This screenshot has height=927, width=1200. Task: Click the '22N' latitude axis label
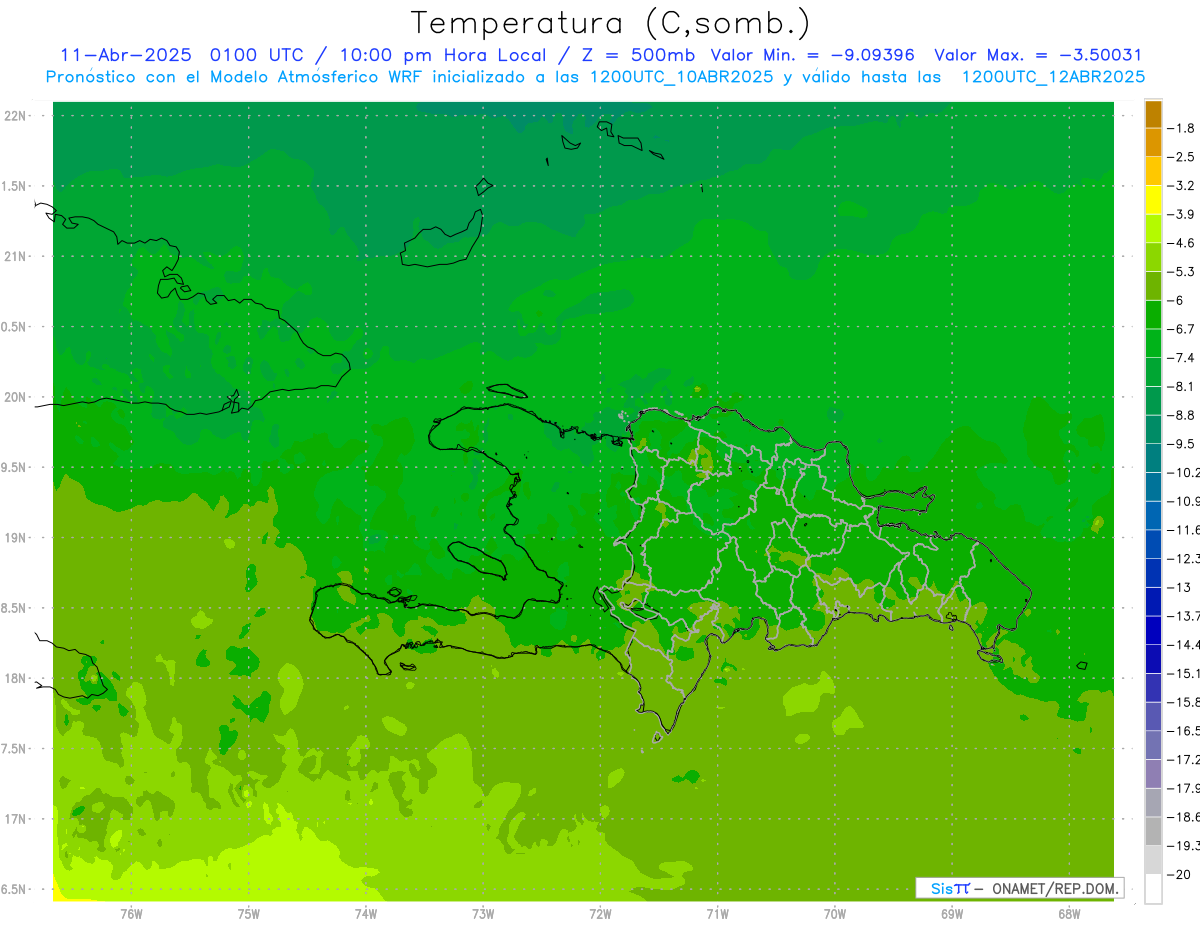(14, 116)
